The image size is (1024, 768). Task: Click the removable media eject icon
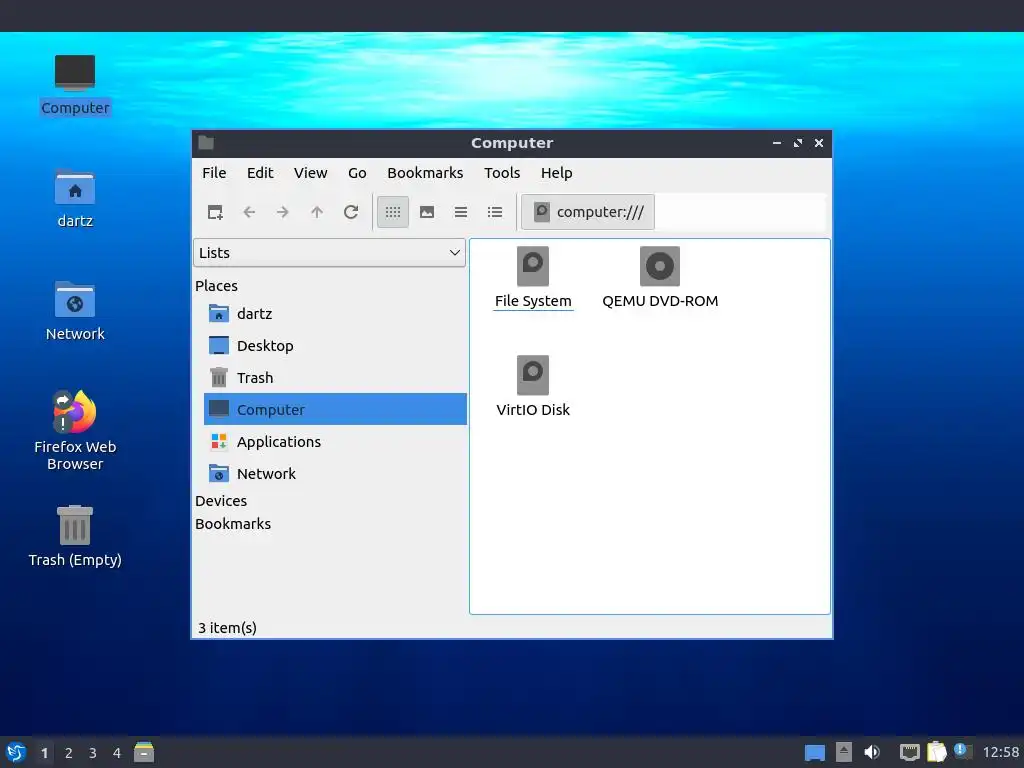point(844,752)
